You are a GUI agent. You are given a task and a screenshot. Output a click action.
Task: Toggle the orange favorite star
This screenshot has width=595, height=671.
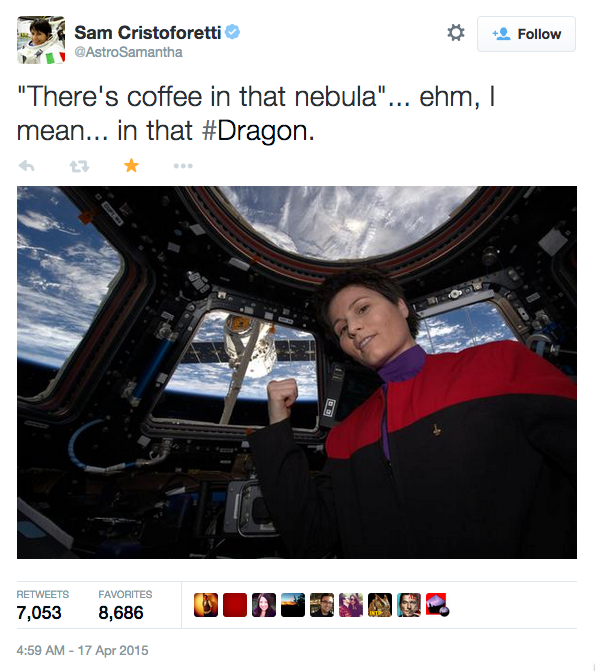point(131,165)
